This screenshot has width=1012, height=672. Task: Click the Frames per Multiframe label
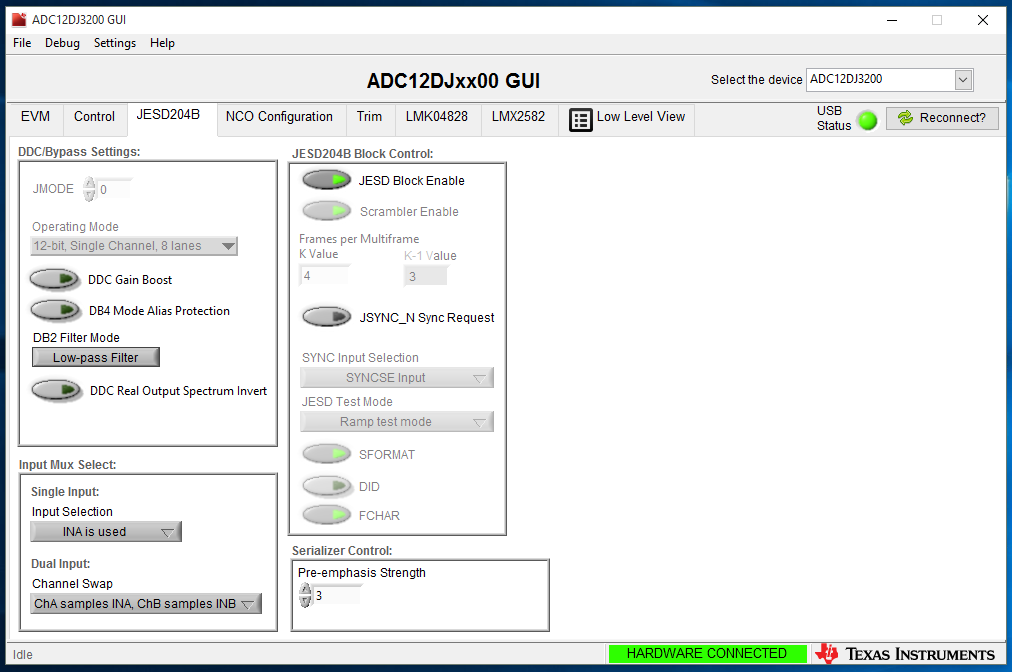[x=359, y=239]
